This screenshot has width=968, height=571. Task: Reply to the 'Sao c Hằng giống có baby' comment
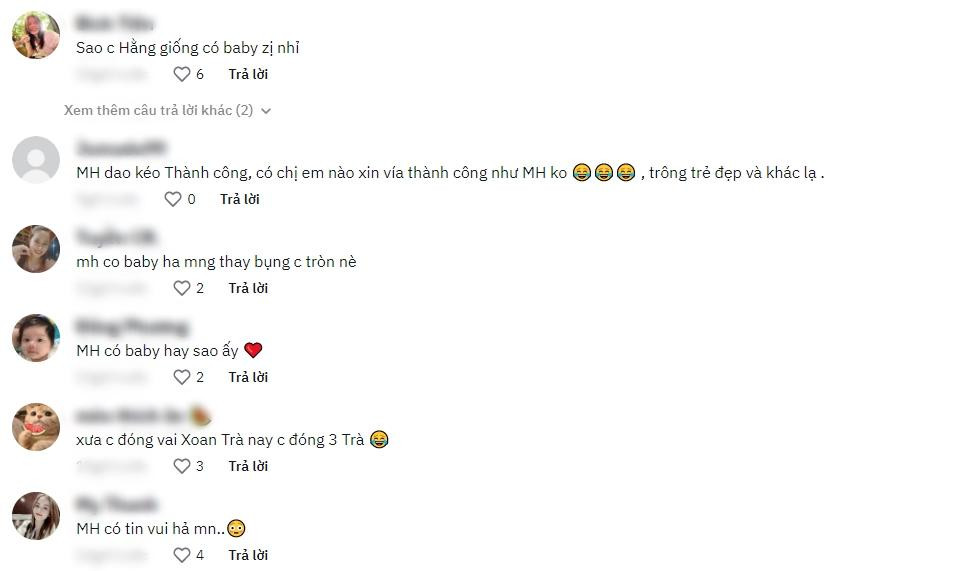[x=248, y=74]
